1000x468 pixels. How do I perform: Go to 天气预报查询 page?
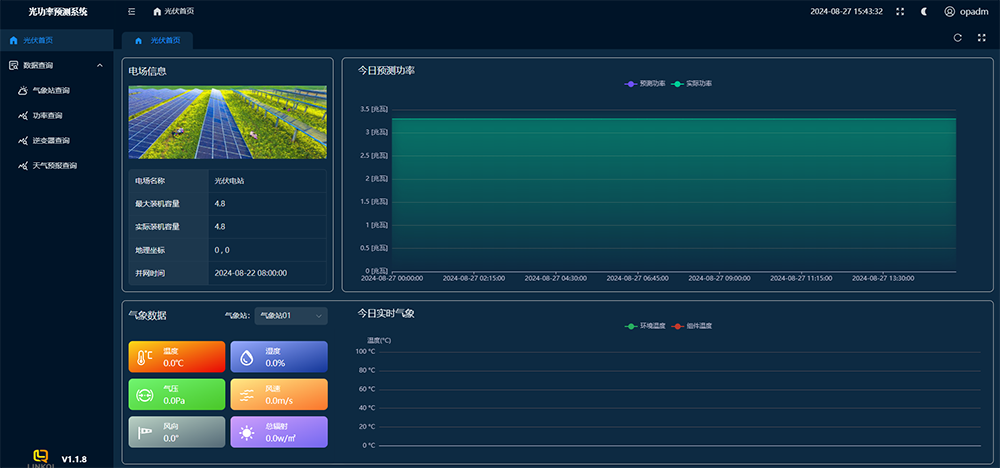[54, 165]
